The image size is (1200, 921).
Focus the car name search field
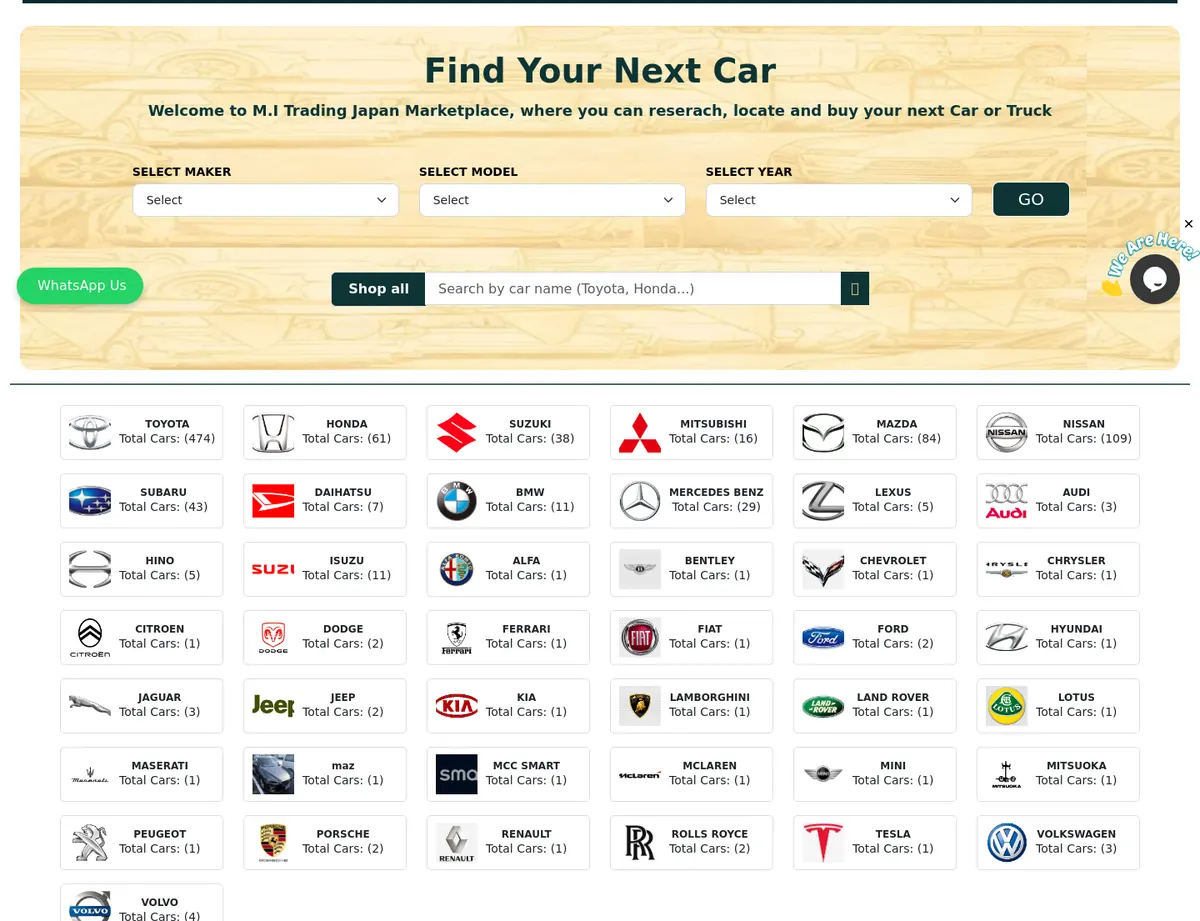[633, 289]
